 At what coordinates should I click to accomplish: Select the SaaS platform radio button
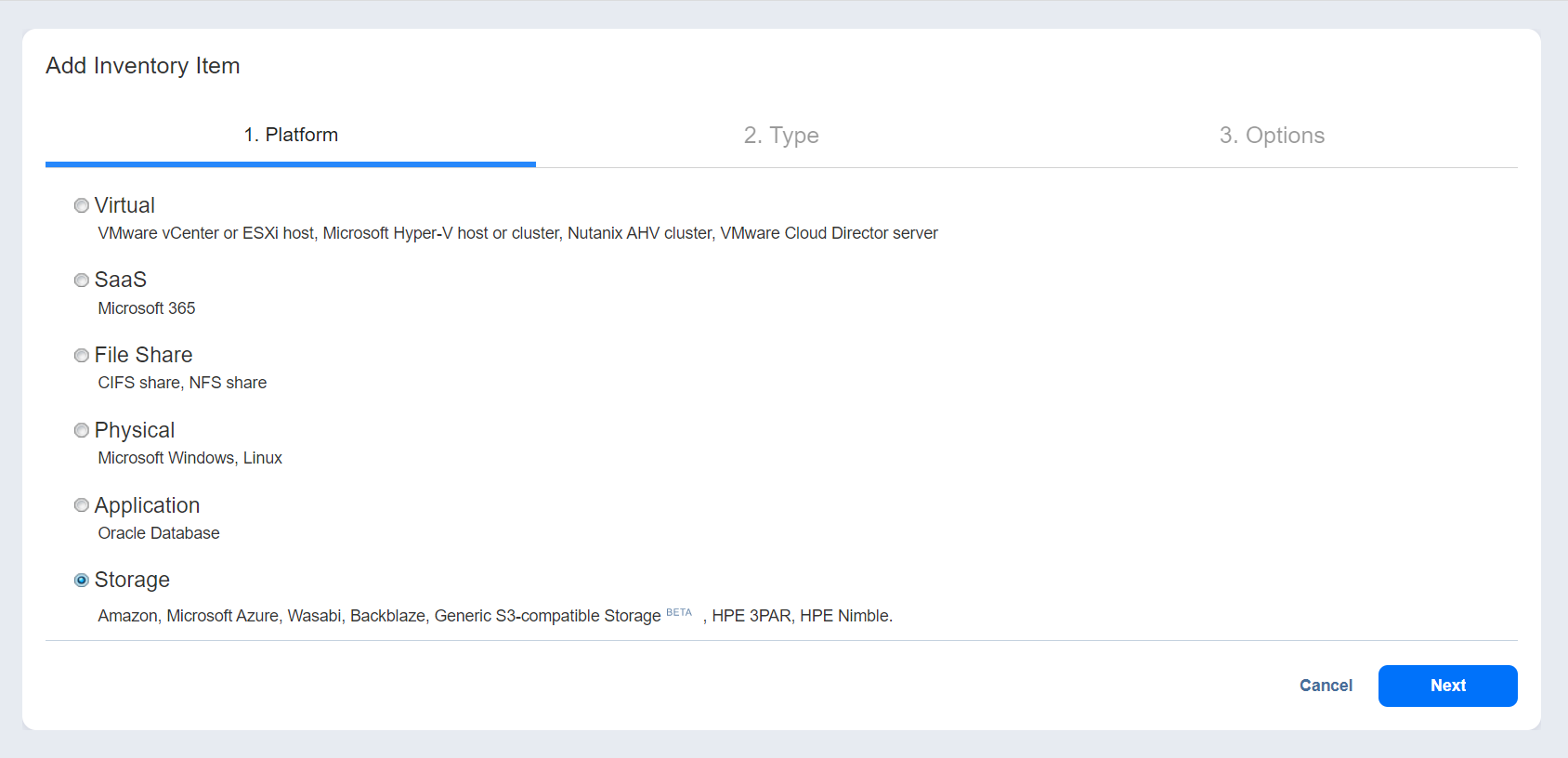click(82, 281)
